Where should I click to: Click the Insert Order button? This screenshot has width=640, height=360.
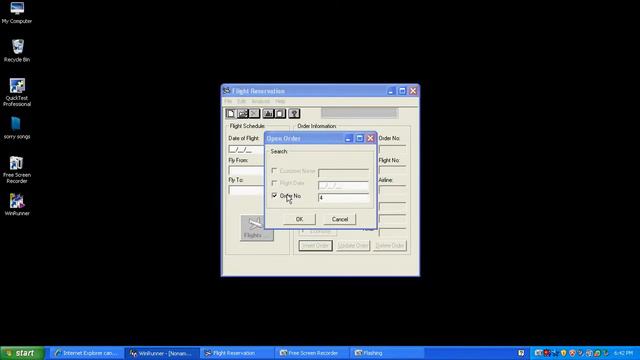[316, 246]
